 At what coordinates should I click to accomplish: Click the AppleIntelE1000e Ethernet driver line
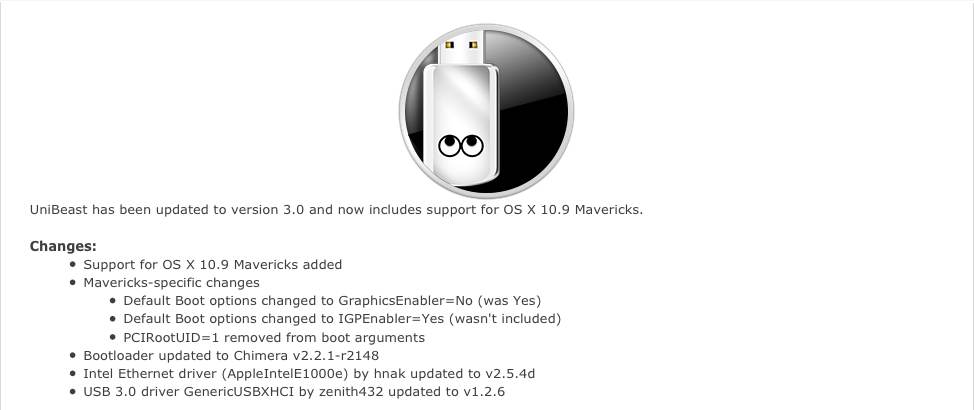(x=309, y=375)
